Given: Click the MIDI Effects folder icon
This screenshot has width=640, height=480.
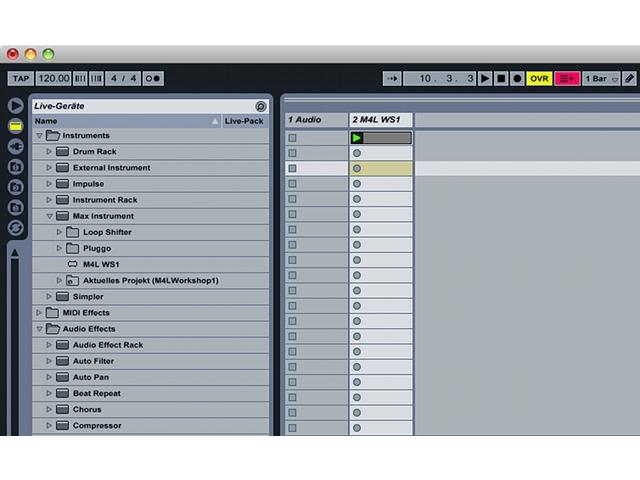Looking at the screenshot, I should click(x=52, y=313).
